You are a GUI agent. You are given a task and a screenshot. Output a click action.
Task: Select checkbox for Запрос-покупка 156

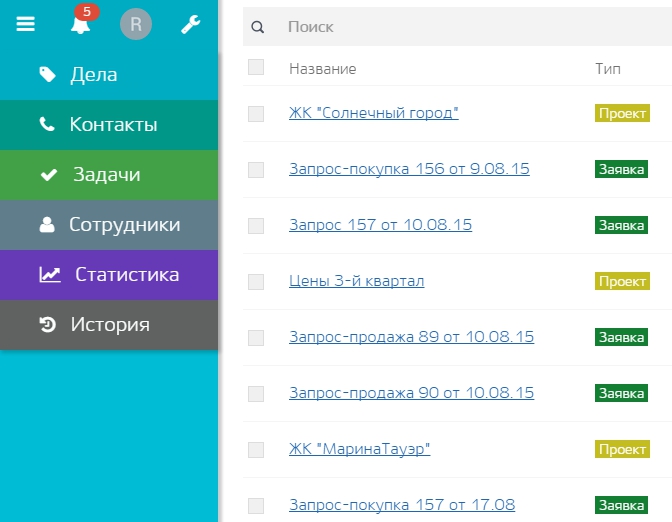tap(256, 170)
